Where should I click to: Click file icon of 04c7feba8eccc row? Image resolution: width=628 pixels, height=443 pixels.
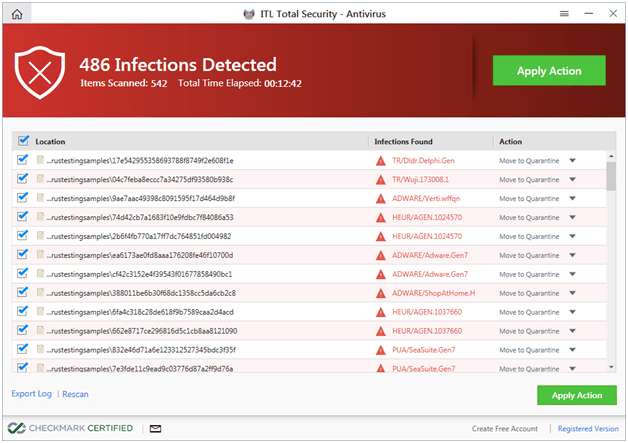tap(40, 179)
